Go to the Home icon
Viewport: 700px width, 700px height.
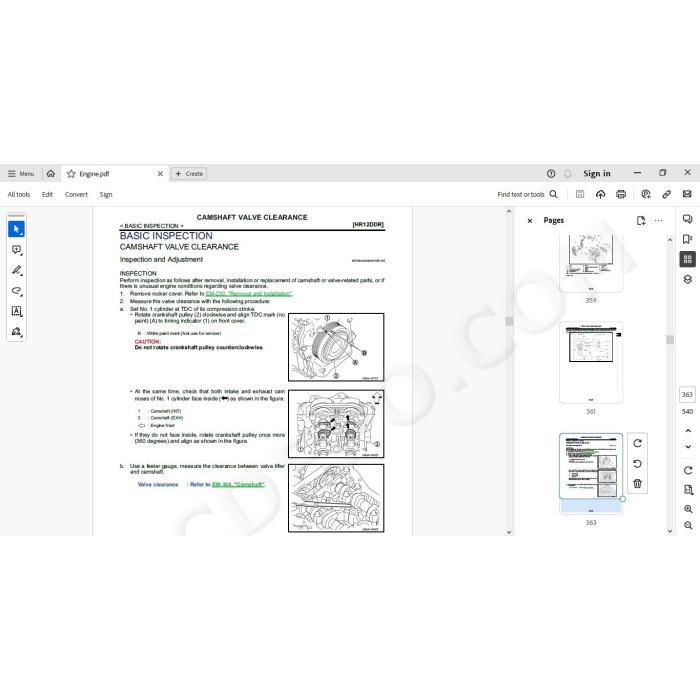click(x=51, y=174)
